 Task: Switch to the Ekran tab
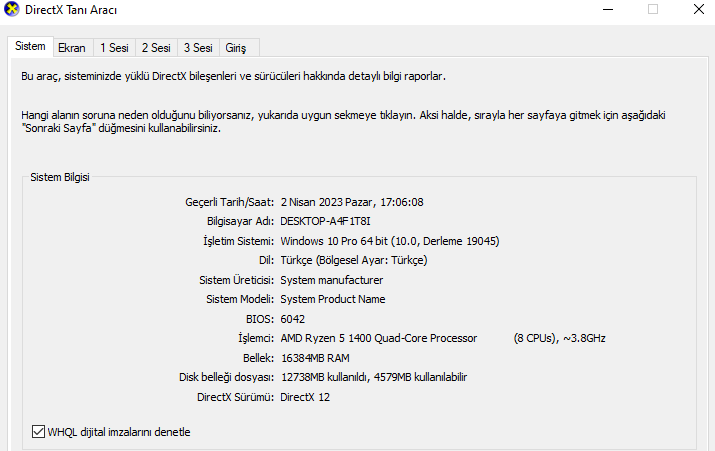click(71, 47)
